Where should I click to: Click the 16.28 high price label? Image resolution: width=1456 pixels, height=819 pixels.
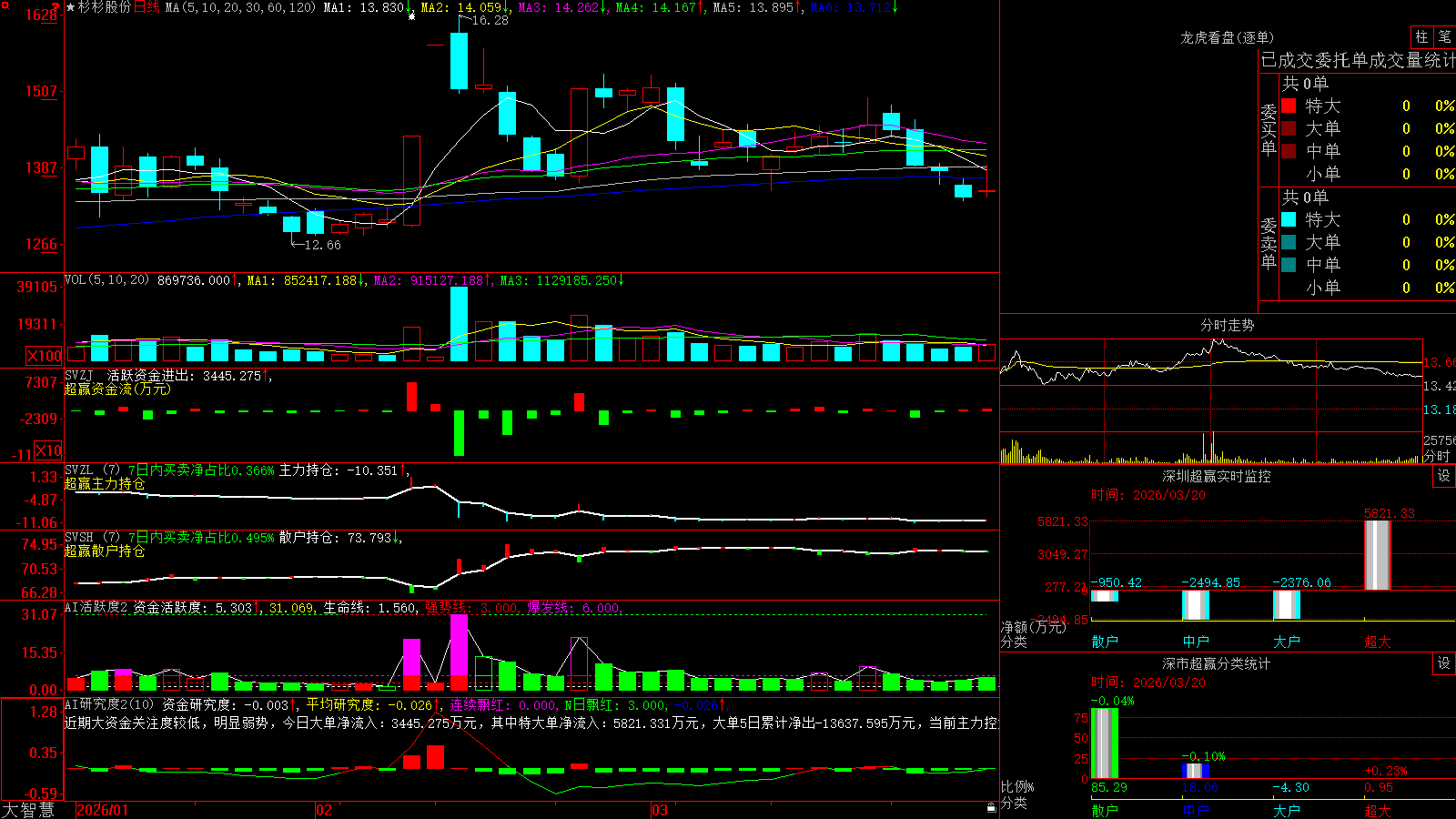(490, 20)
